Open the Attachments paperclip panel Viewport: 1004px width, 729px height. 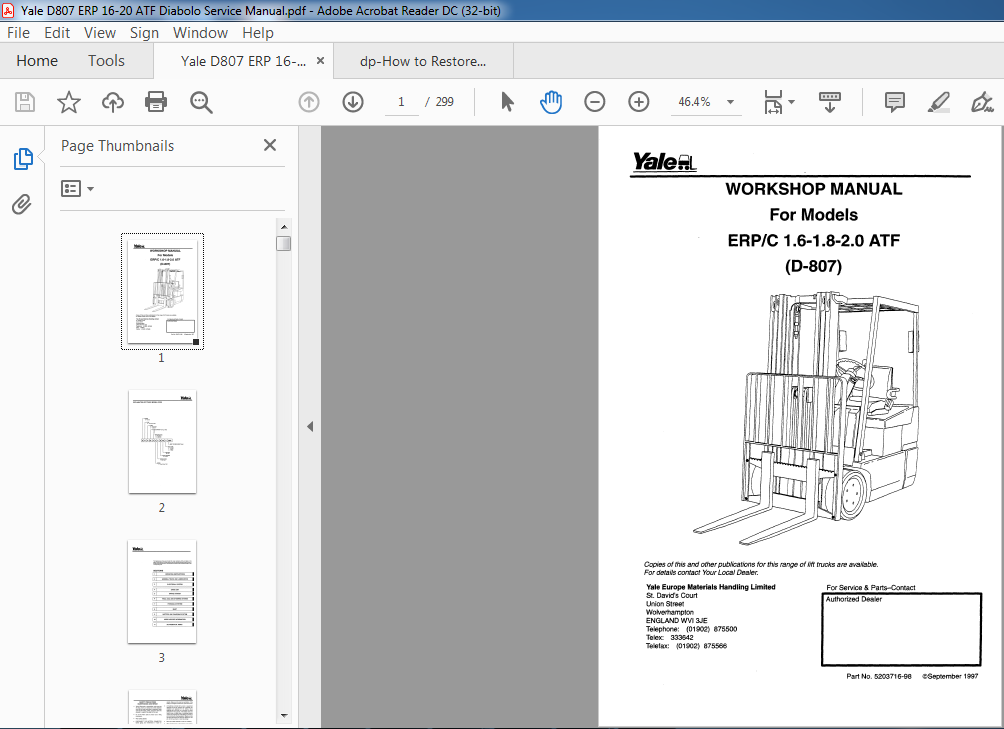pos(22,205)
